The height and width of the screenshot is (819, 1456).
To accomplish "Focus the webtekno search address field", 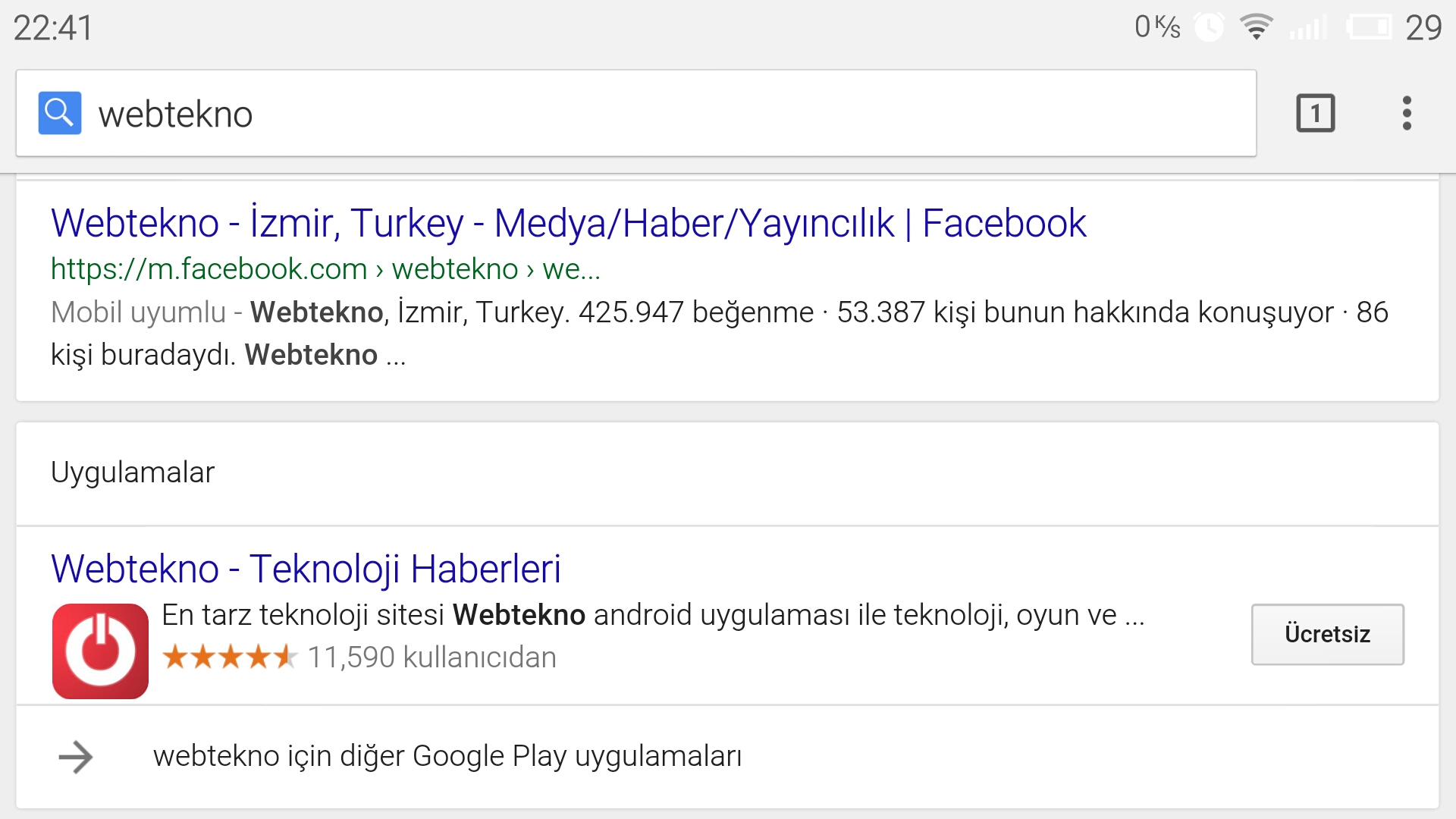I will [x=636, y=114].
